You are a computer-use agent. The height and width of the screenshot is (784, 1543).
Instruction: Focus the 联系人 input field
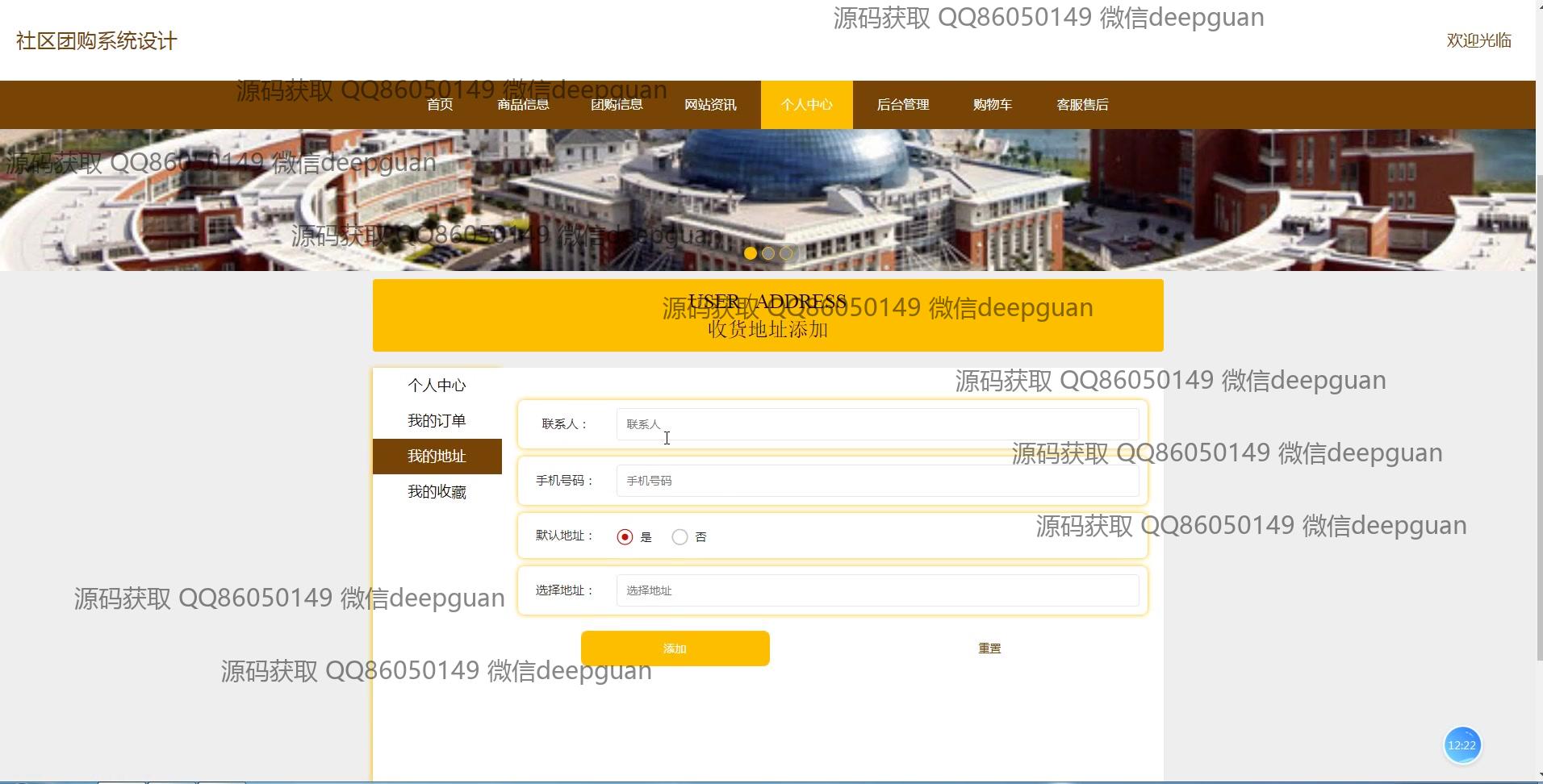point(877,424)
